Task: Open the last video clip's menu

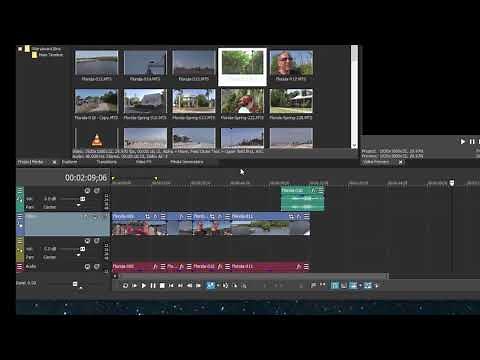Action: click(306, 217)
